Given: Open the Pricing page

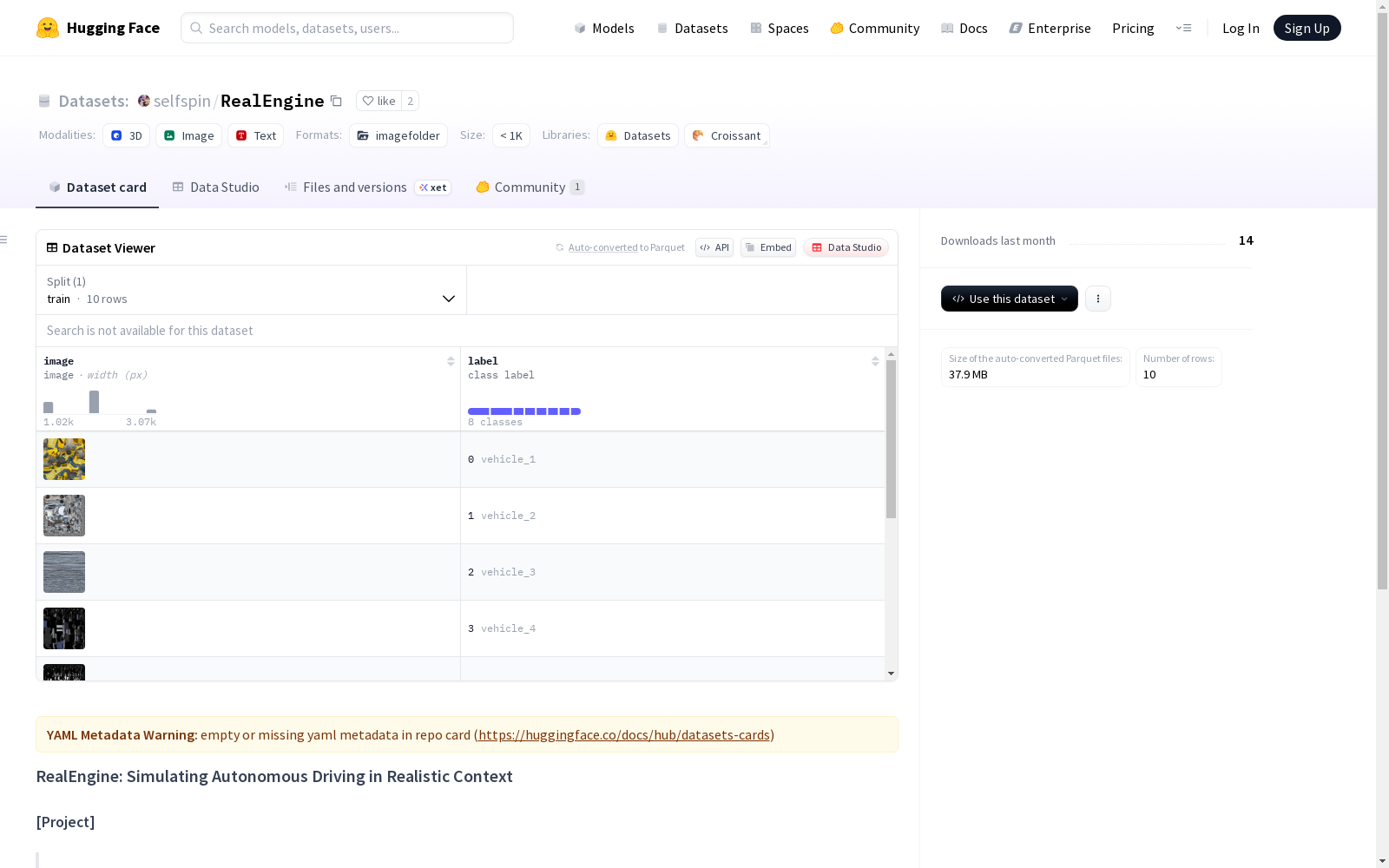Looking at the screenshot, I should tap(1133, 28).
